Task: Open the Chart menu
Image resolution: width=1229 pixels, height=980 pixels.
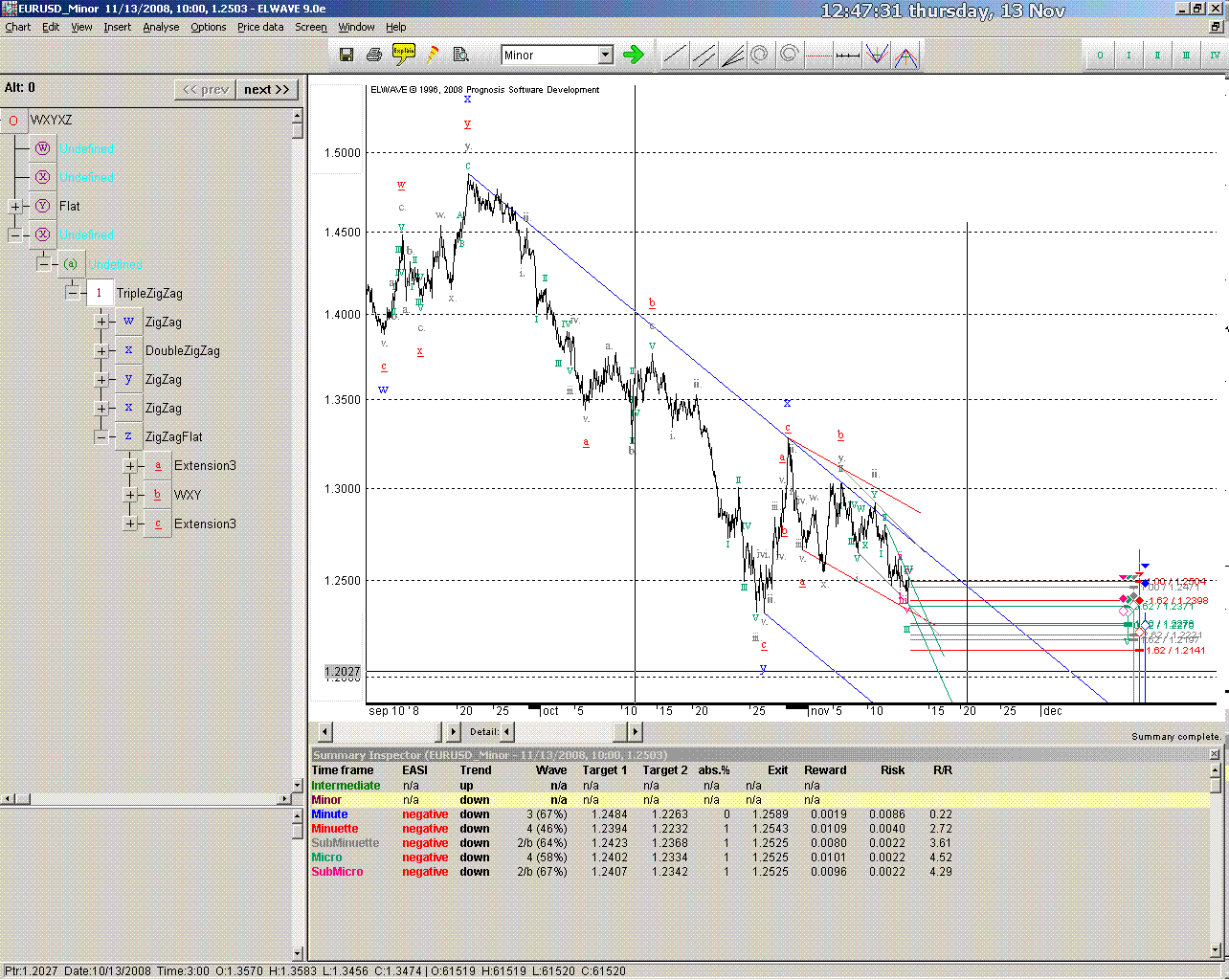Action: tap(18, 27)
